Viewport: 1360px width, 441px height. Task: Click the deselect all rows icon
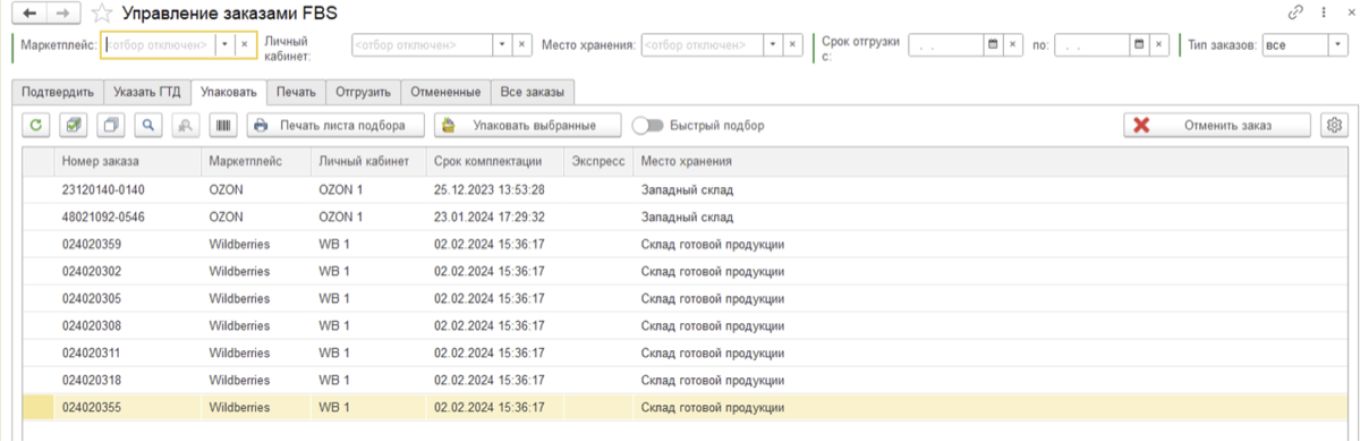coord(111,126)
